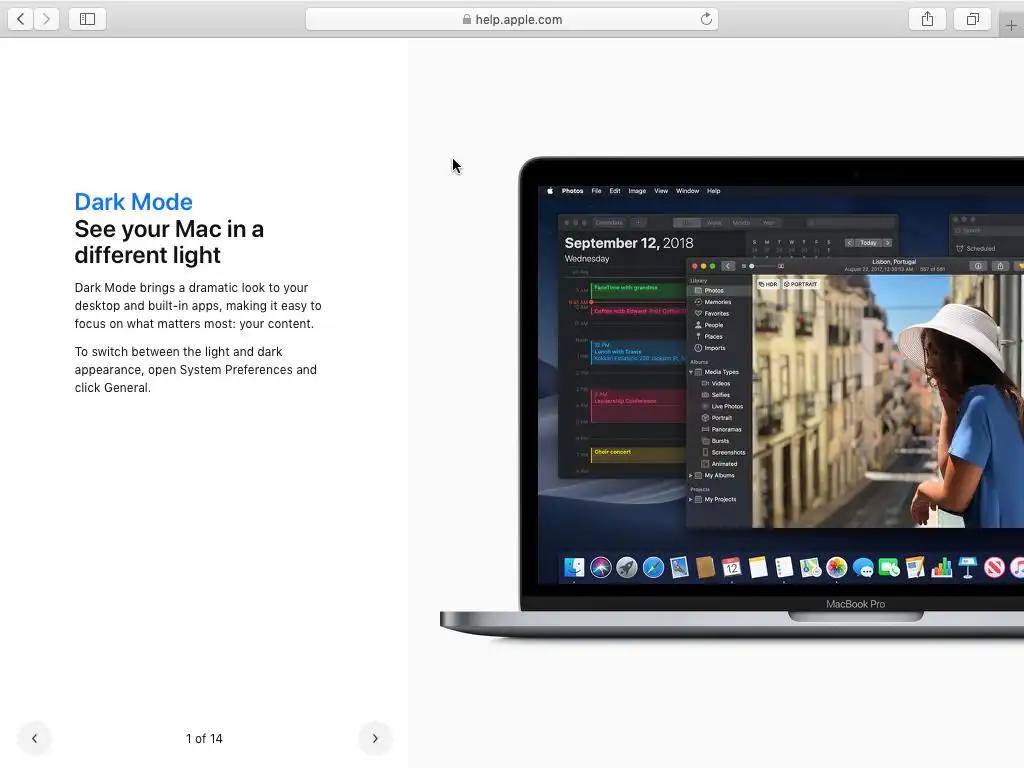The image size is (1024, 768).
Task: Click the 'Choir concert' event in pictured Calendar
Action: tap(638, 454)
